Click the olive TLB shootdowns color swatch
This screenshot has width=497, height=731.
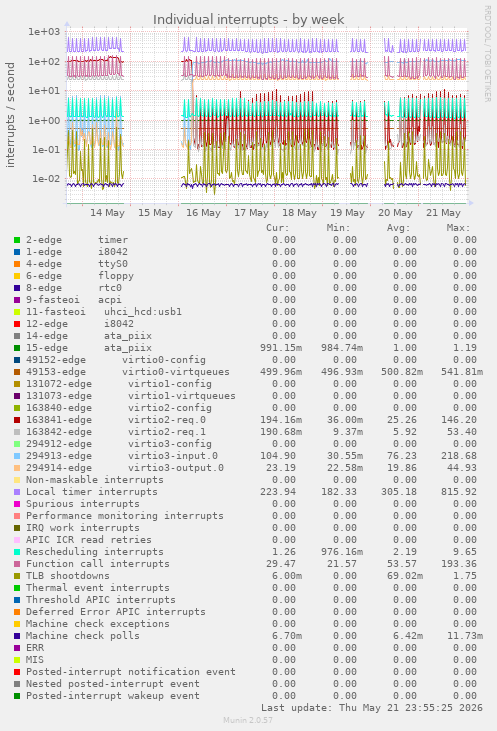[17, 576]
